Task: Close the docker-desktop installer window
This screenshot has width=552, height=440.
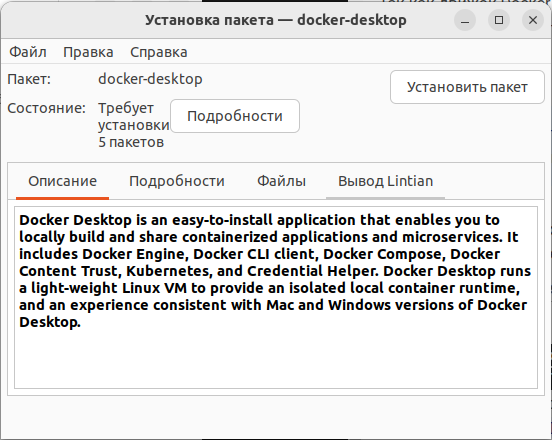Action: (533, 20)
